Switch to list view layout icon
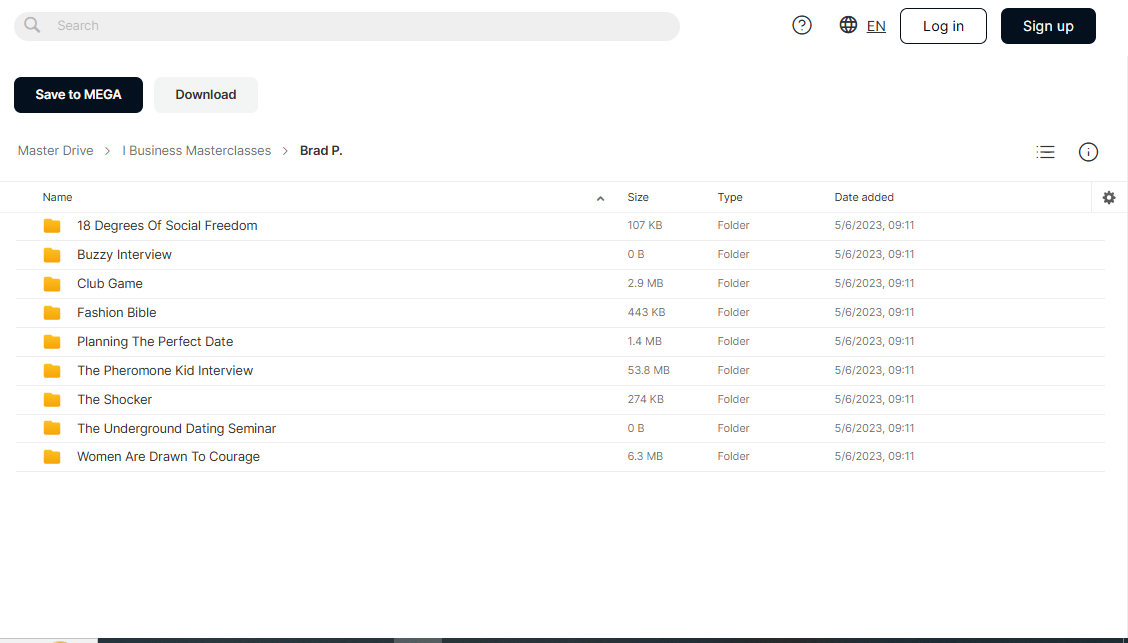The width and height of the screenshot is (1128, 643). pos(1045,152)
